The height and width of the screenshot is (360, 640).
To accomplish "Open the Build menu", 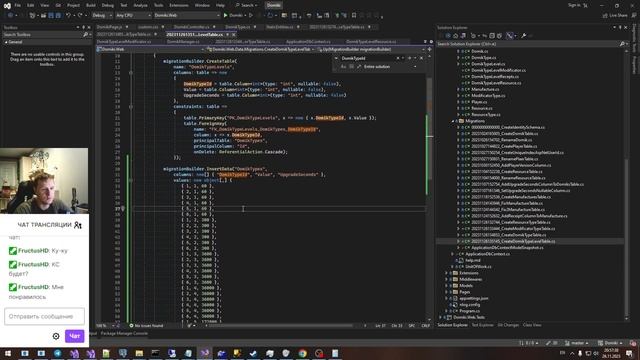I will [91, 5].
